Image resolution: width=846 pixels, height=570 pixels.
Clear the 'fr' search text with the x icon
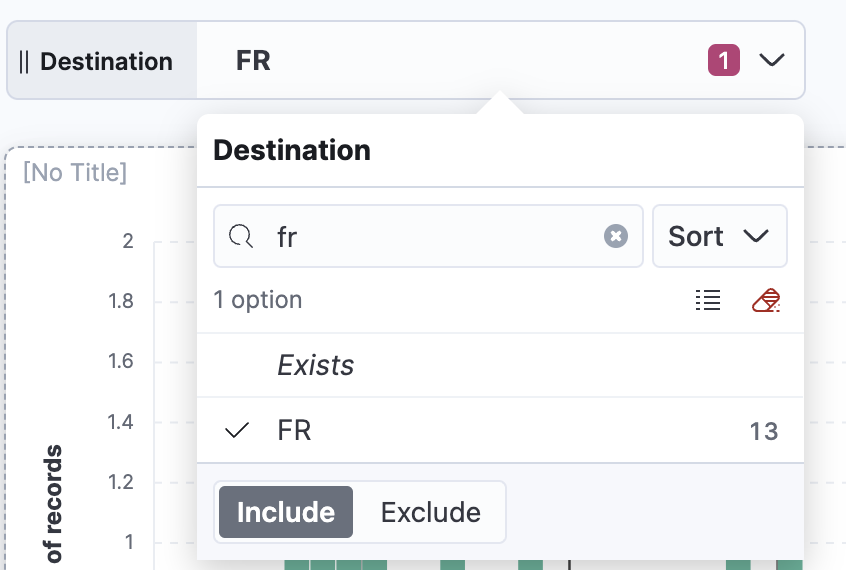(616, 236)
